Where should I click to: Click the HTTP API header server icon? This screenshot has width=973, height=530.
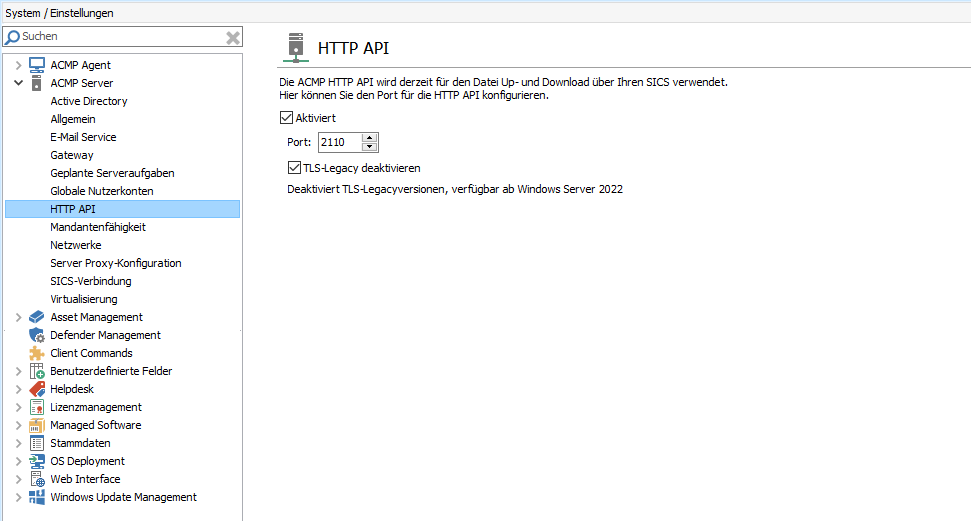click(x=296, y=48)
